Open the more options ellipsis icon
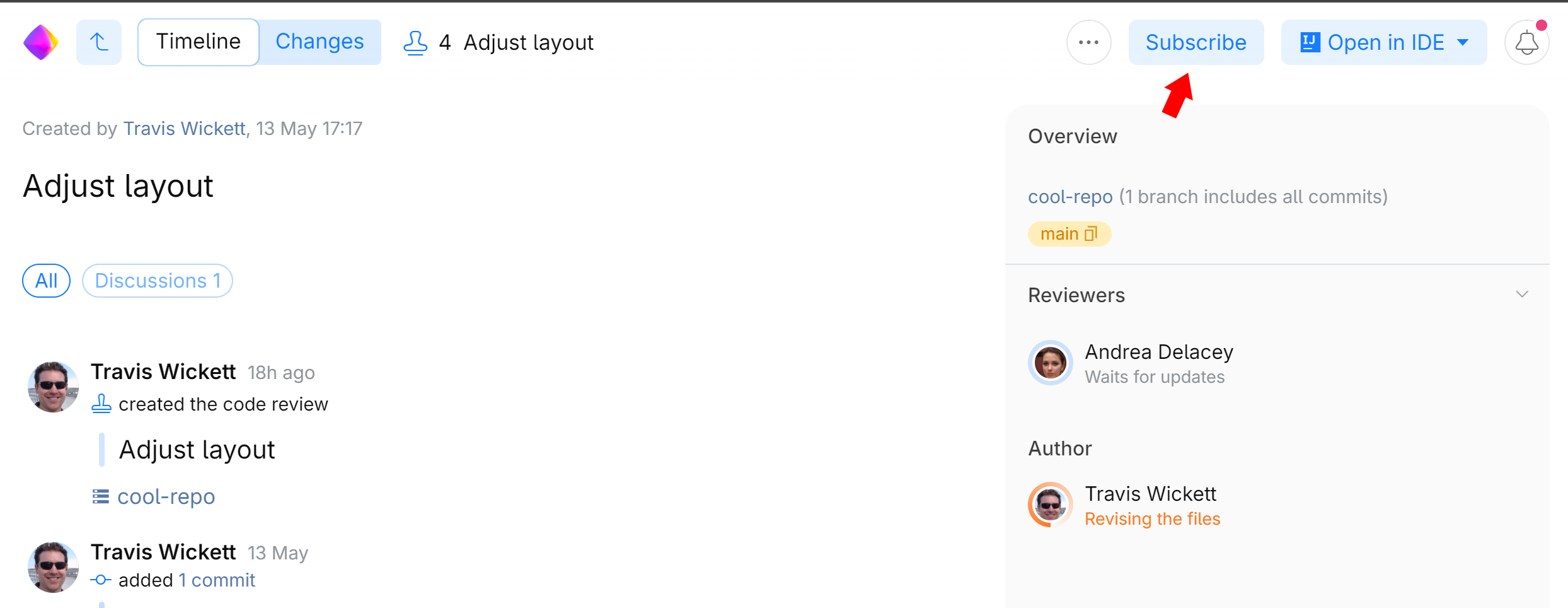This screenshot has width=1568, height=608. point(1088,42)
